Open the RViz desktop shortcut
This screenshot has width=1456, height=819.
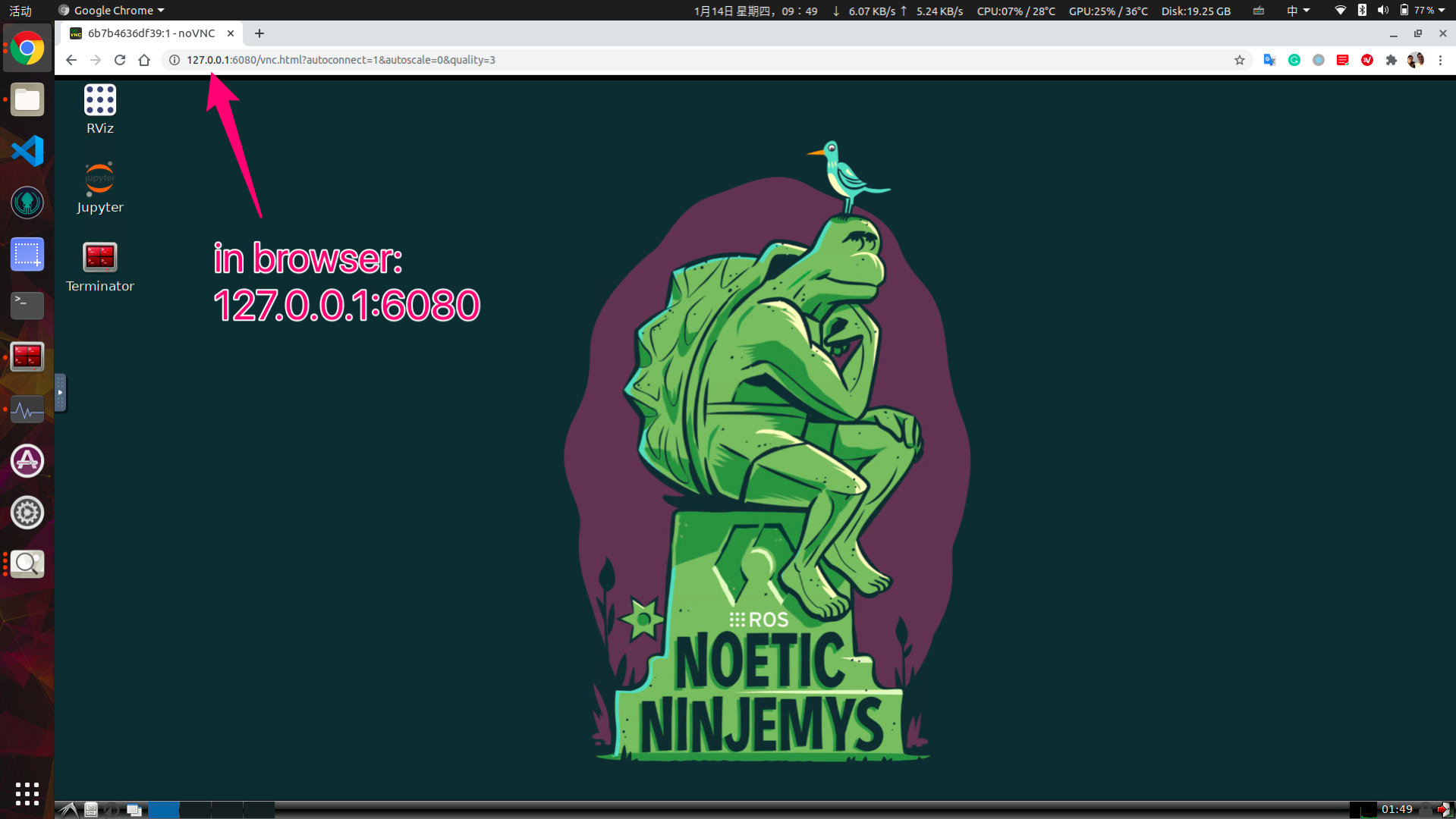point(99,109)
